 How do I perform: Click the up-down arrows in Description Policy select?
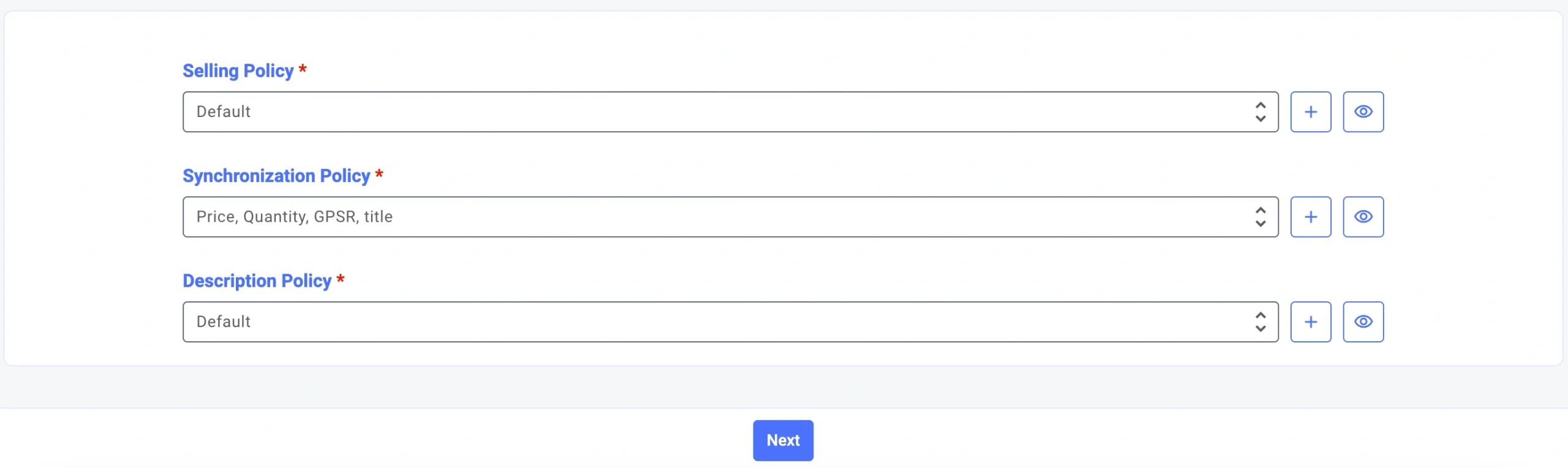pos(1260,322)
